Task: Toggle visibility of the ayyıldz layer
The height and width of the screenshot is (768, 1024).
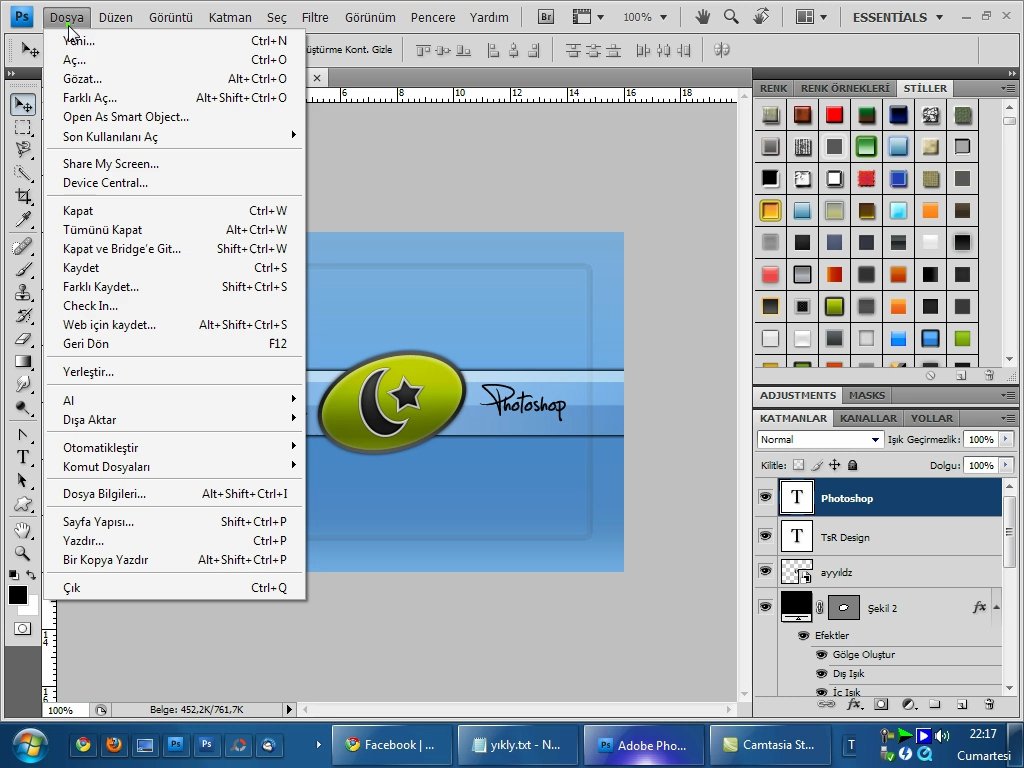Action: (x=765, y=571)
